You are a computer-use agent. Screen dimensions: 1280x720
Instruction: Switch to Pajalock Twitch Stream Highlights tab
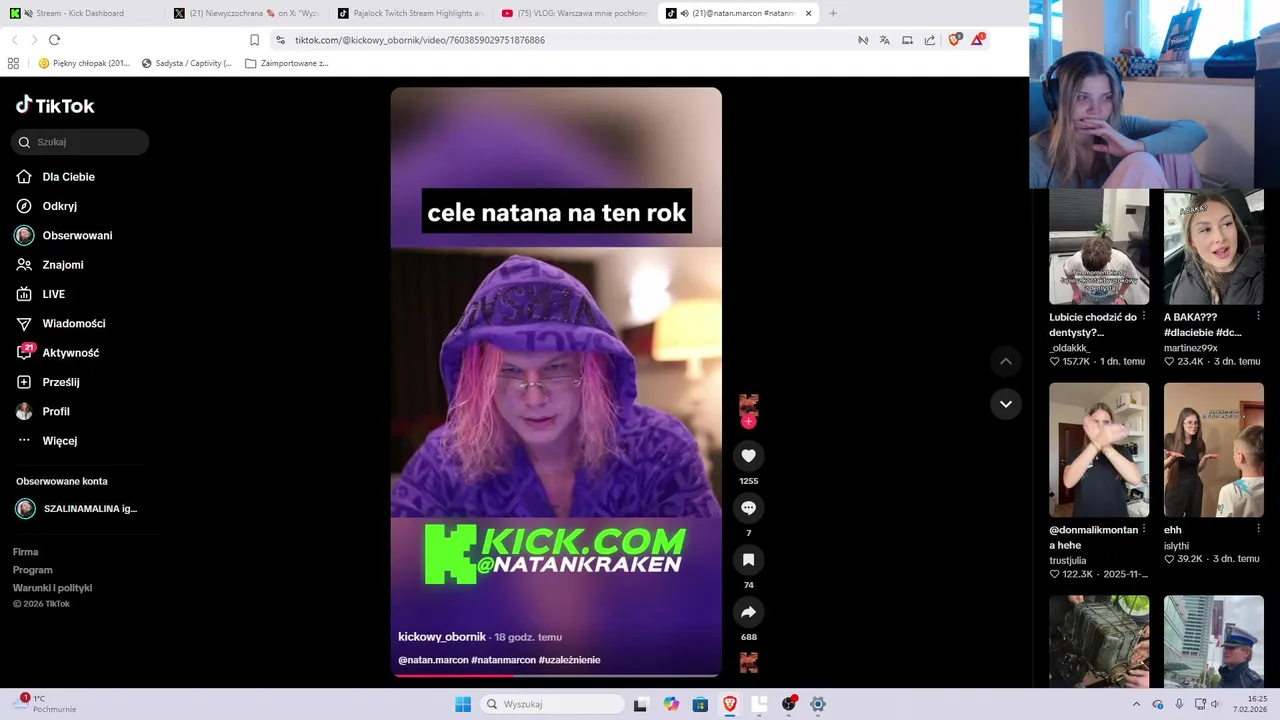(x=410, y=13)
